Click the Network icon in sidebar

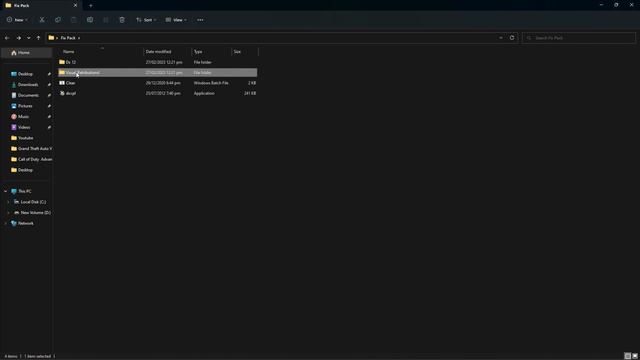click(x=14, y=223)
